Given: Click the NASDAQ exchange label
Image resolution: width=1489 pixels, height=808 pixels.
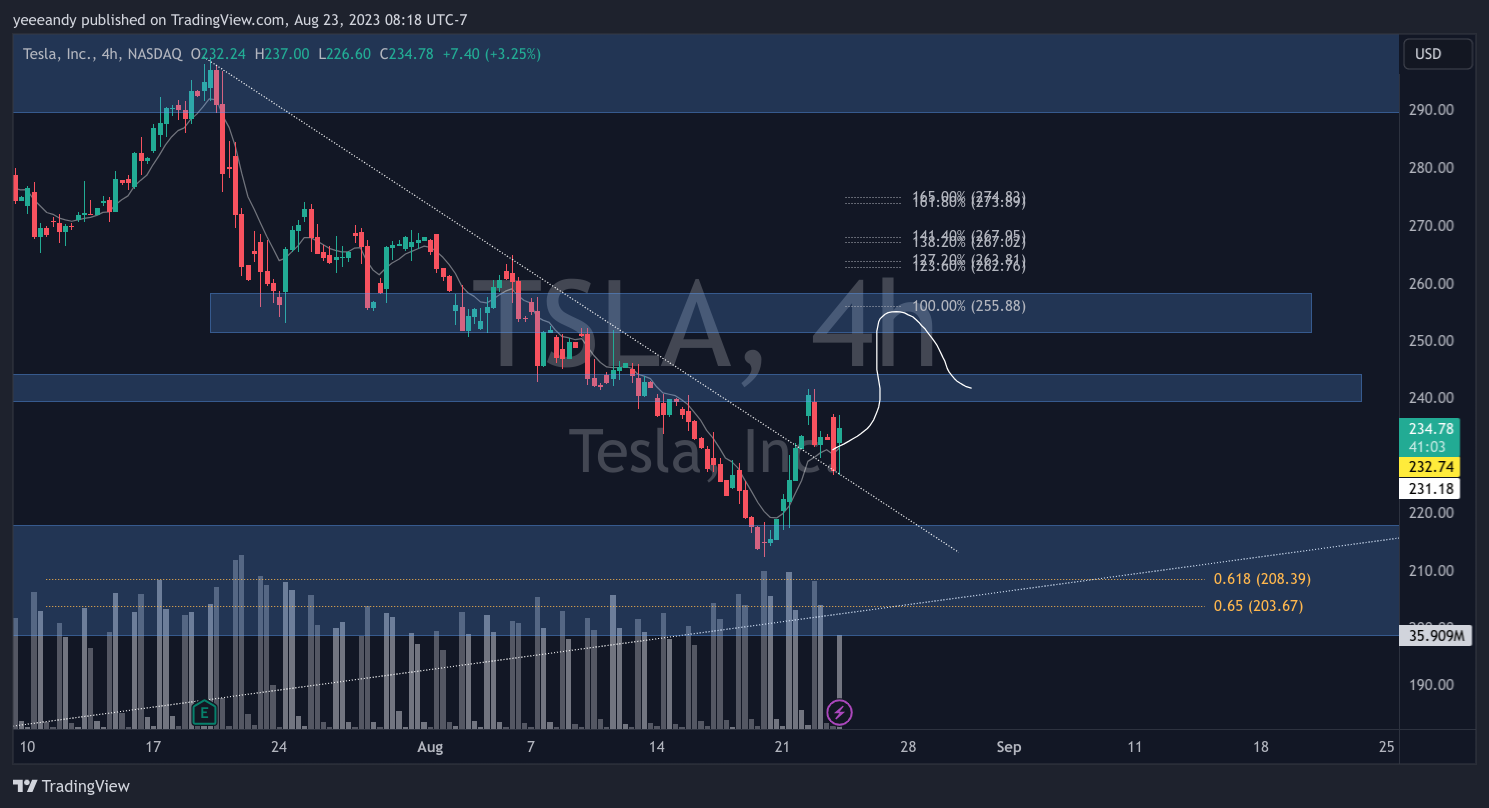Looking at the screenshot, I should click(154, 54).
